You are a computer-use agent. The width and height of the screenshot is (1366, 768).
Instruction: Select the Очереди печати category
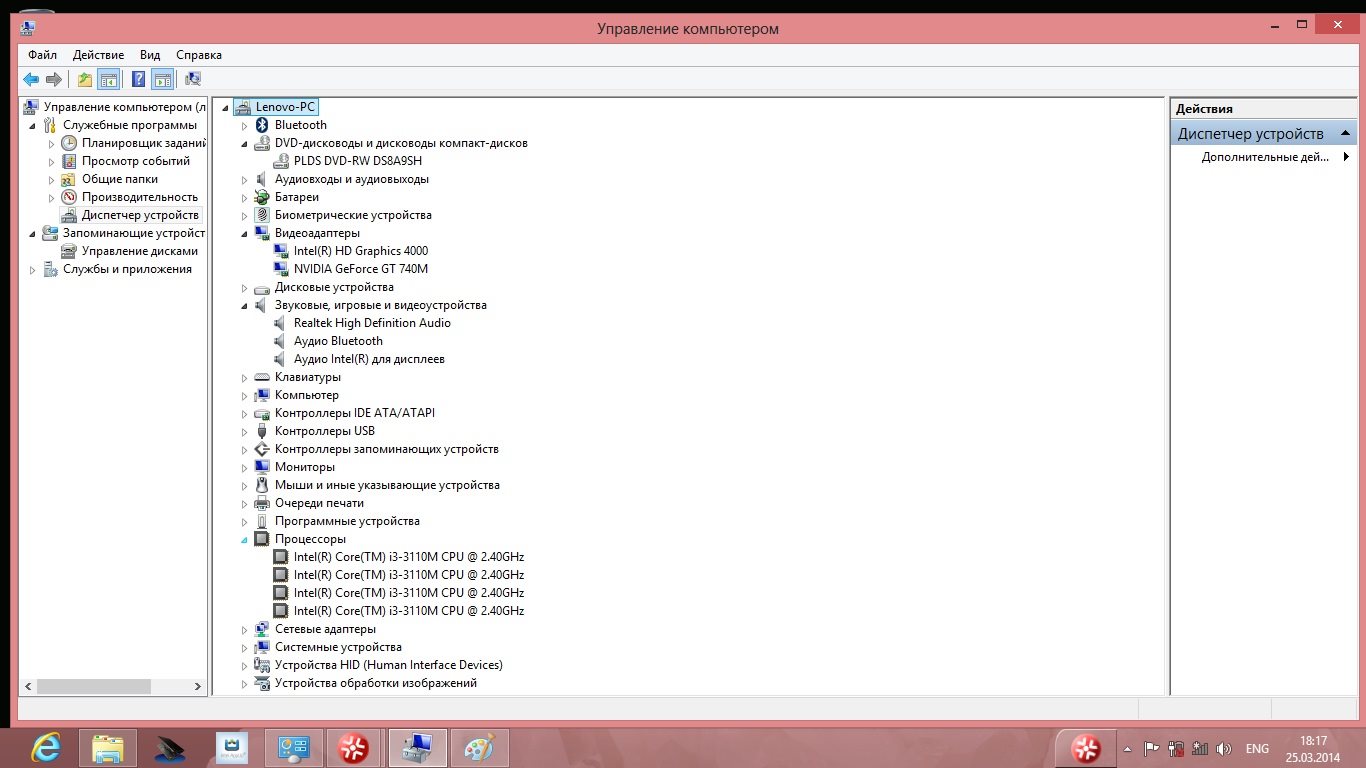319,503
